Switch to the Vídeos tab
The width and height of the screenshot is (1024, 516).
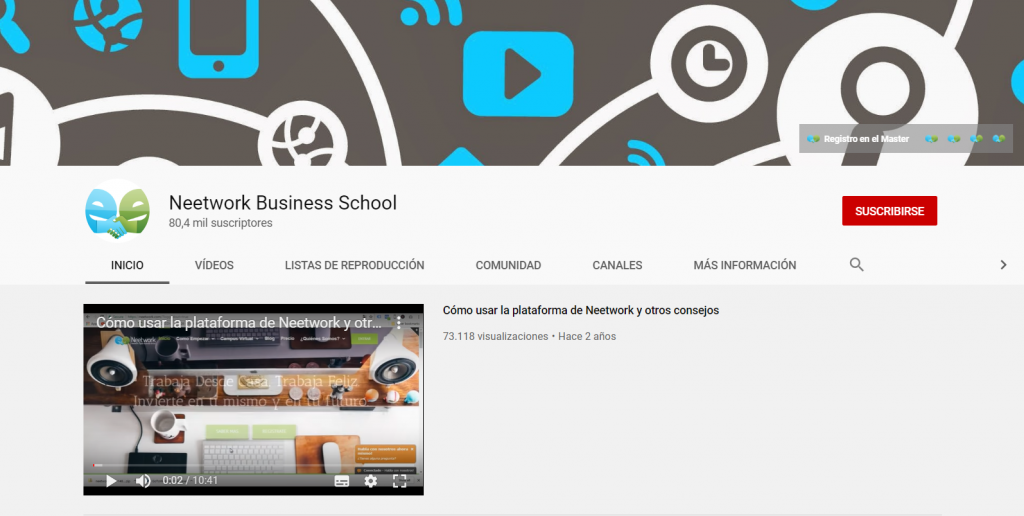click(214, 265)
